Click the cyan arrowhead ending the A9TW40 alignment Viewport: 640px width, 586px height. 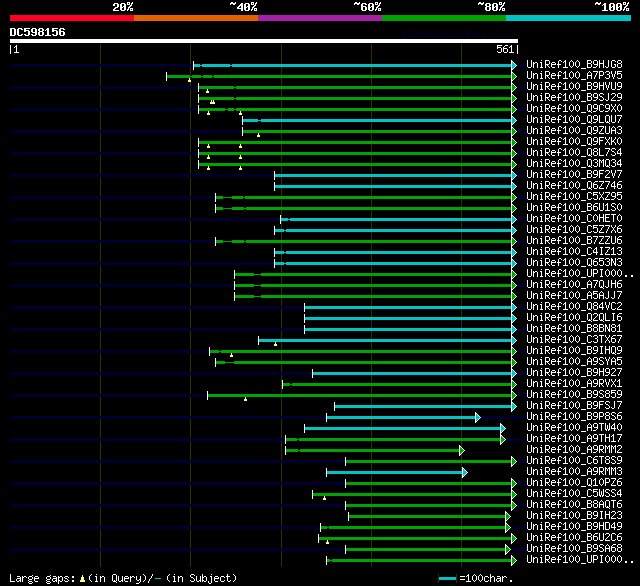pyautogui.click(x=503, y=428)
